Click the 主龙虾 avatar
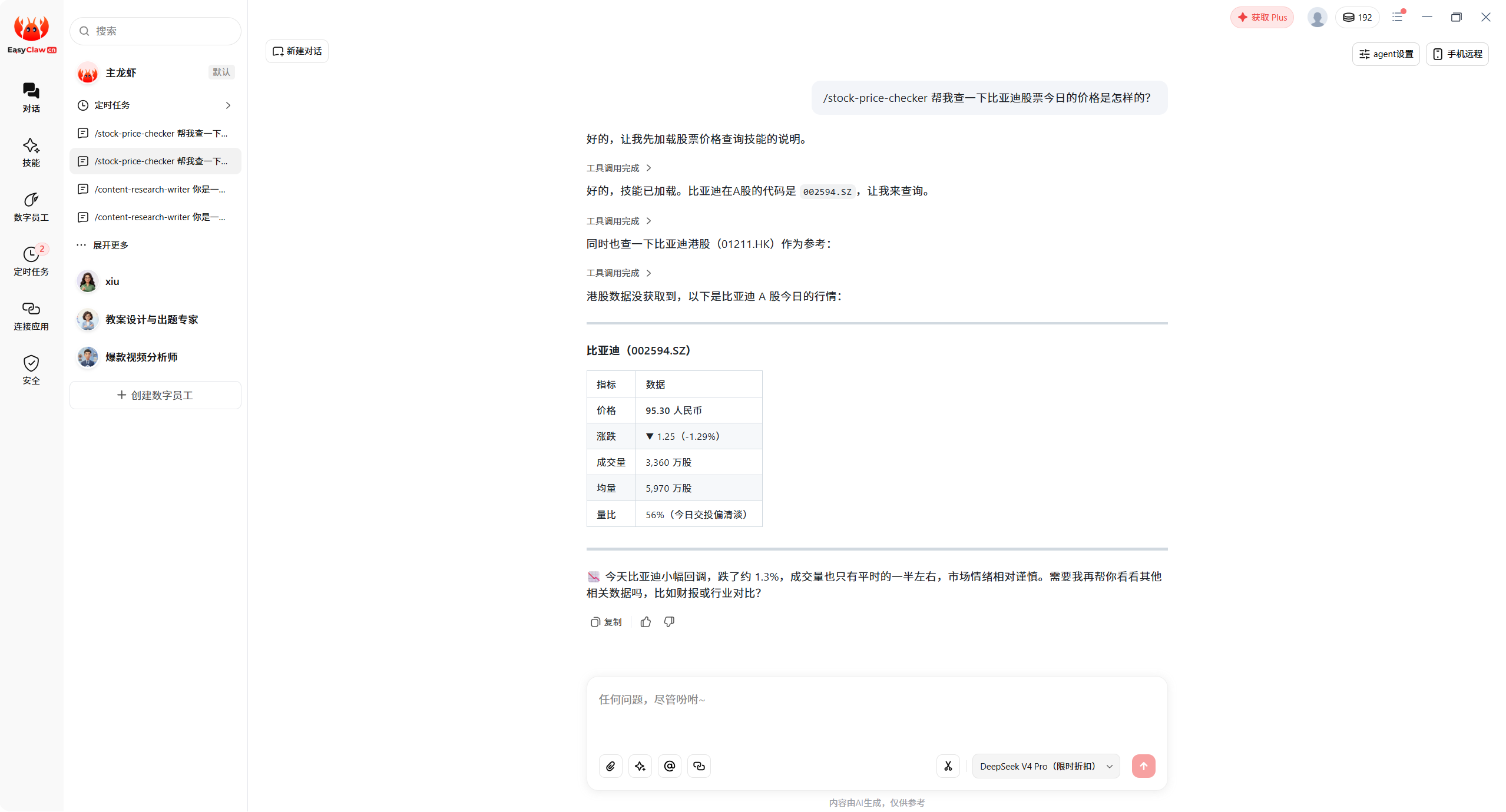1506x812 pixels. click(x=88, y=72)
